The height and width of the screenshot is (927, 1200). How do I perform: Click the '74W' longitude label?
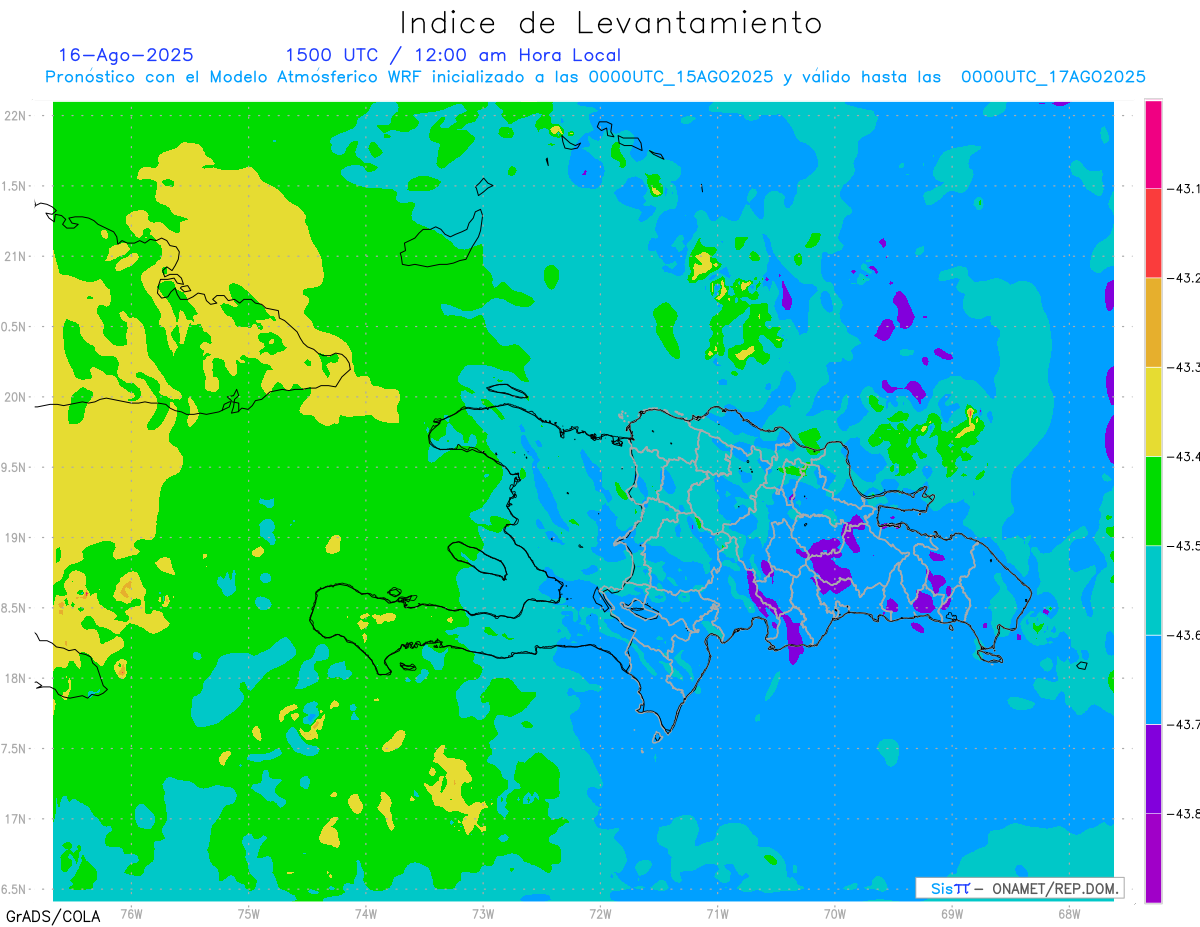[366, 913]
